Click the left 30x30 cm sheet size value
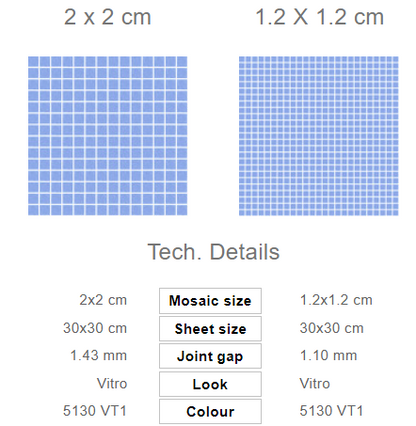The width and height of the screenshot is (416, 426). (95, 328)
